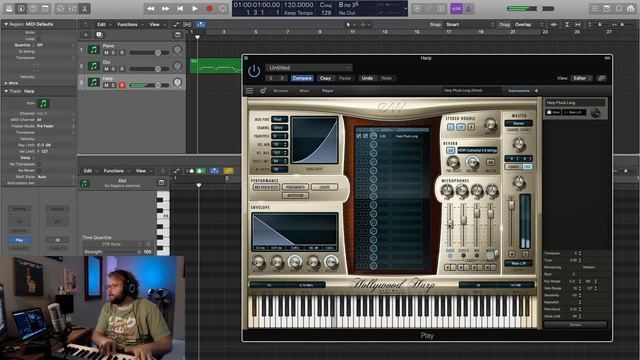Open the Mixer in the control bar
This screenshot has height=360, width=640.
[72, 8]
